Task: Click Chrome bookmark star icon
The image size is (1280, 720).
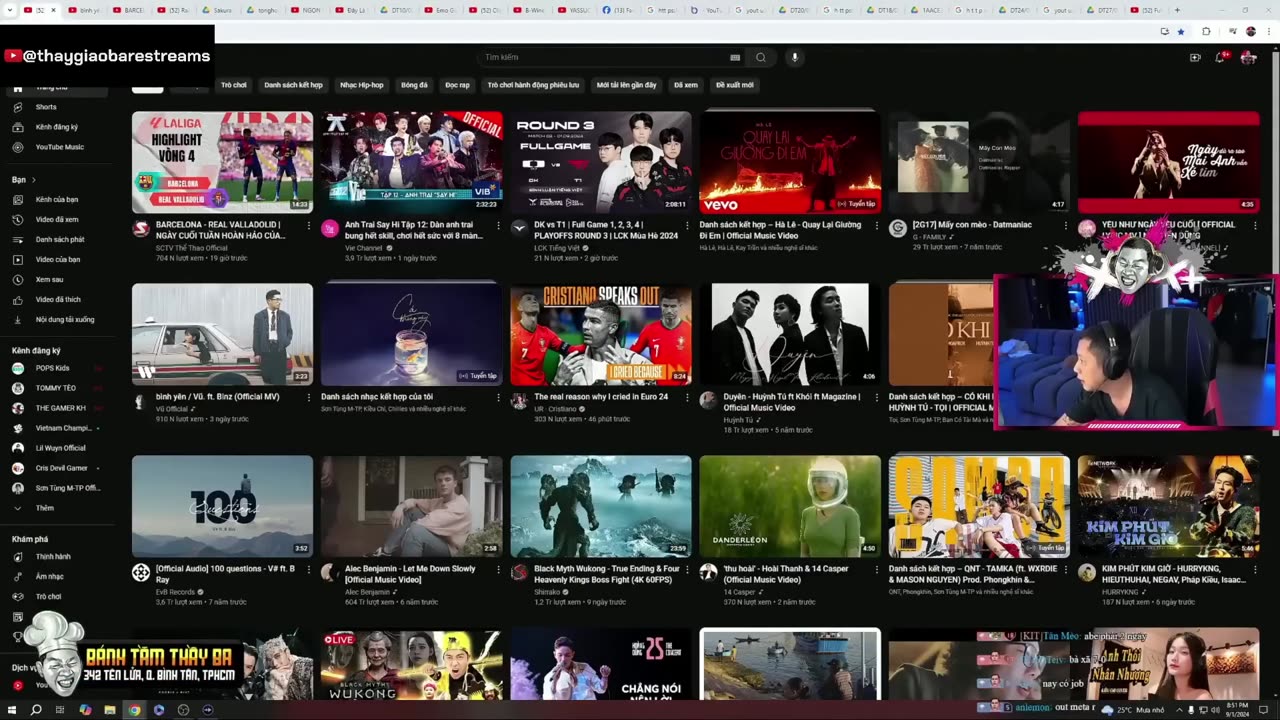Action: point(1181,31)
